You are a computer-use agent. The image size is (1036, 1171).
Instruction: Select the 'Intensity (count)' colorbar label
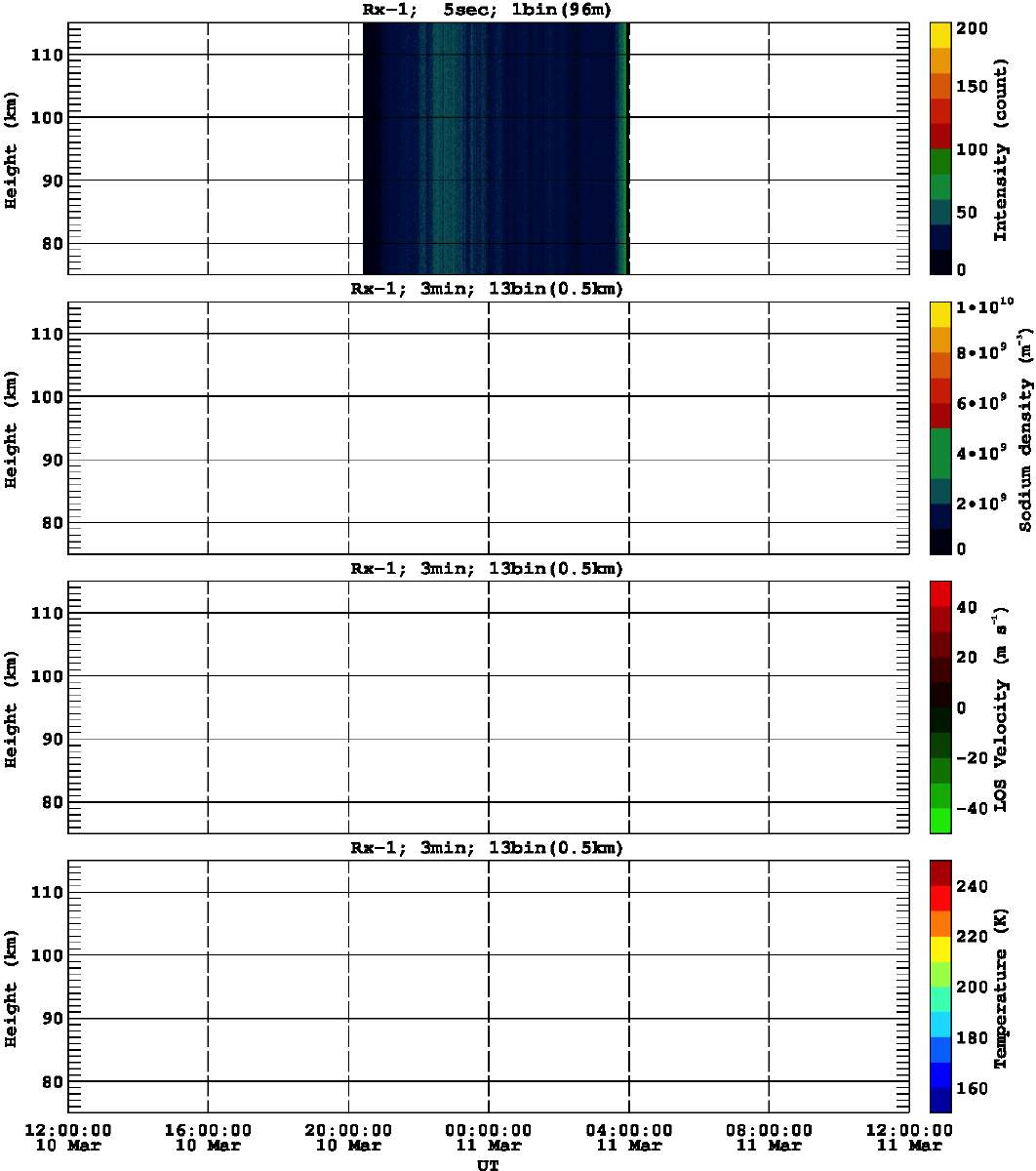click(1001, 147)
